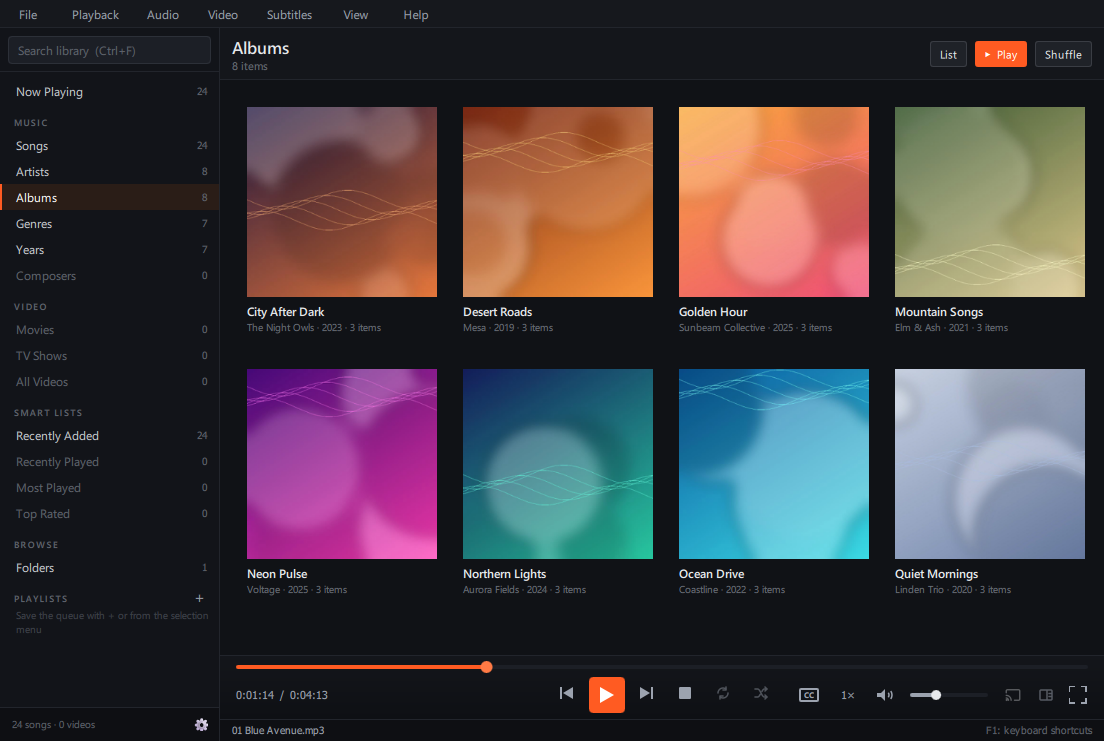
Task: Select Genres in the sidebar
Action: coord(110,224)
